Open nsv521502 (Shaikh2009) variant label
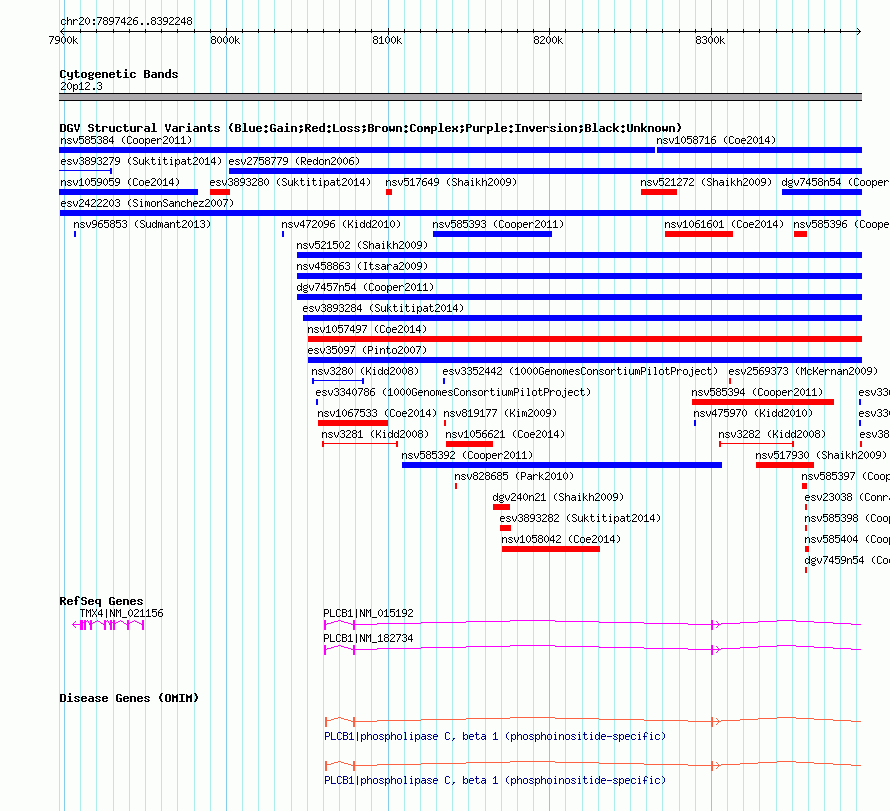The image size is (890, 811). [x=362, y=245]
